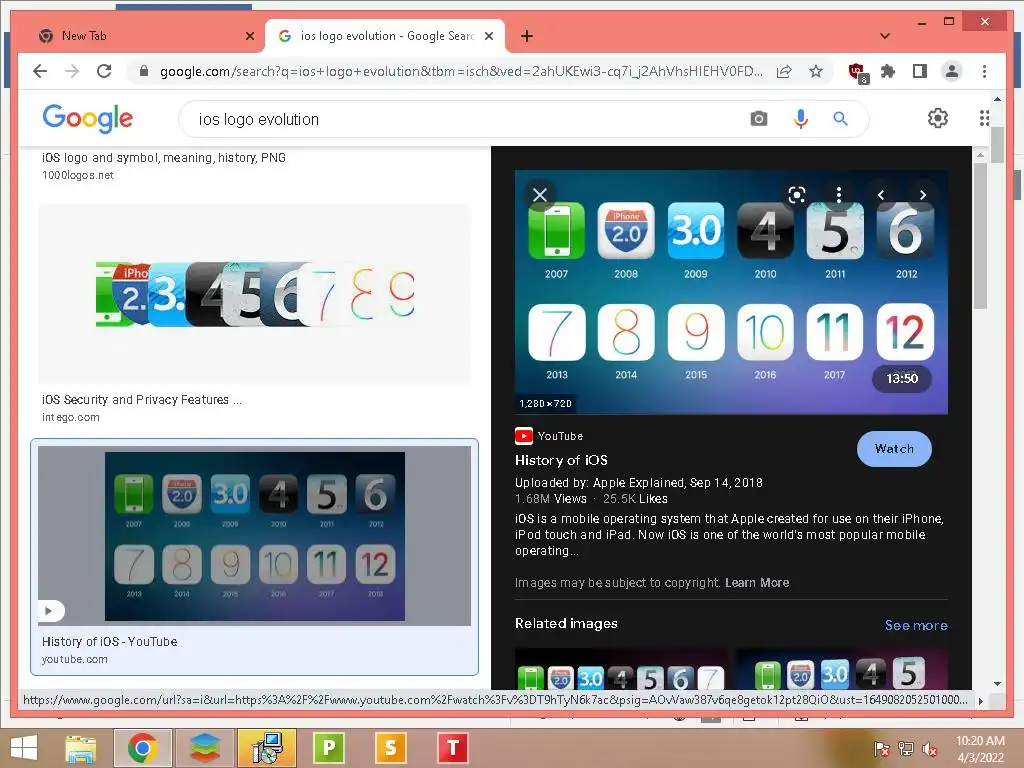
Task: Open File Explorer from taskbar
Action: (x=80, y=748)
